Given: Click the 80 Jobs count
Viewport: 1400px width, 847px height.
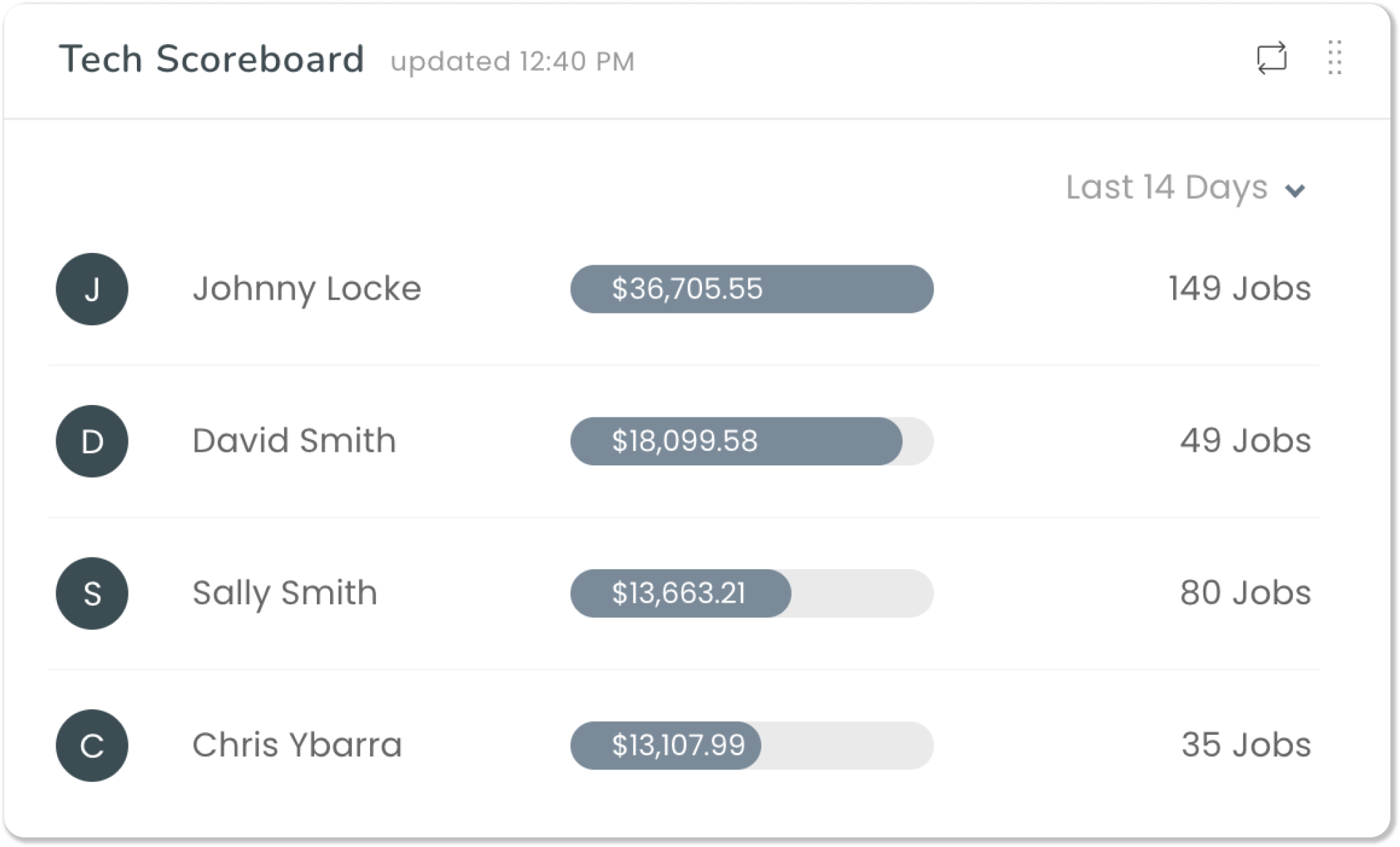Looking at the screenshot, I should (1245, 593).
